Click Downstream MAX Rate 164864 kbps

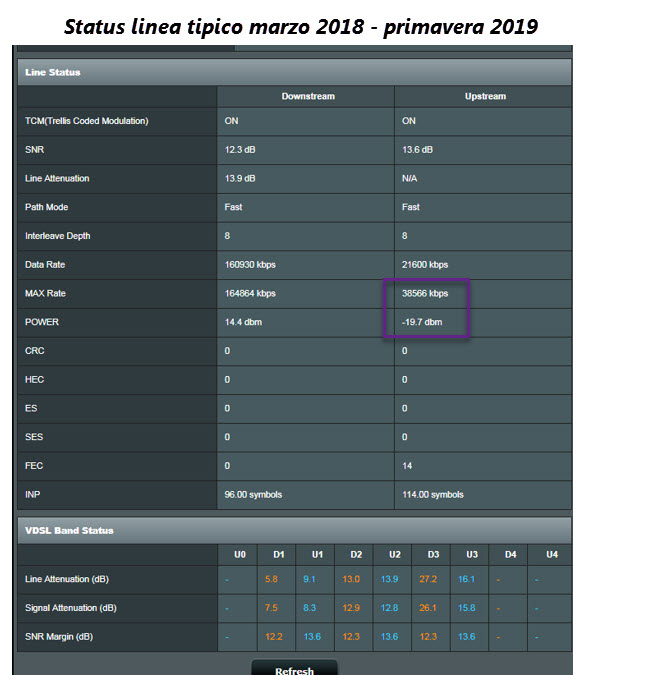point(250,293)
